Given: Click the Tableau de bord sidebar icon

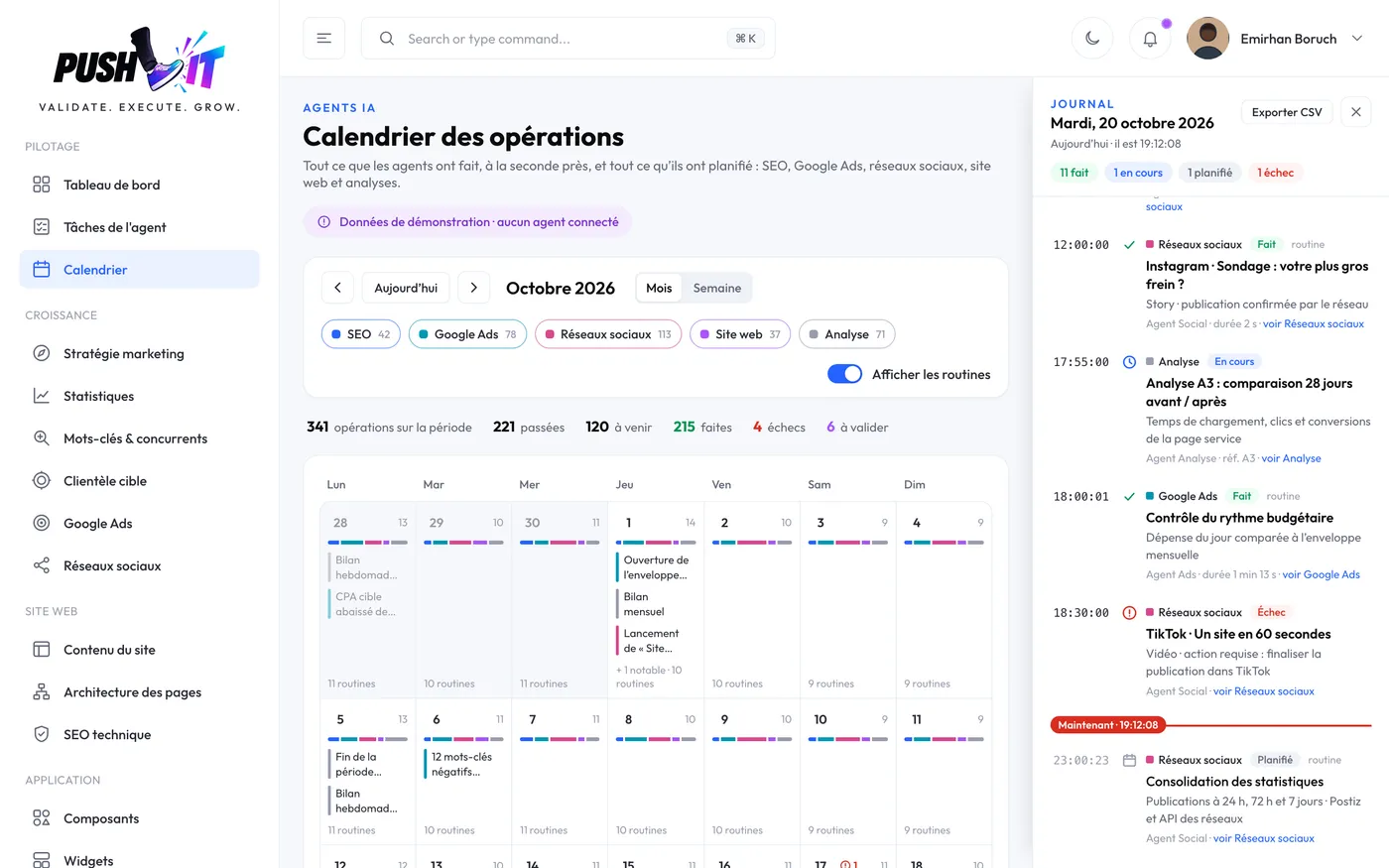Looking at the screenshot, I should pyautogui.click(x=42, y=185).
